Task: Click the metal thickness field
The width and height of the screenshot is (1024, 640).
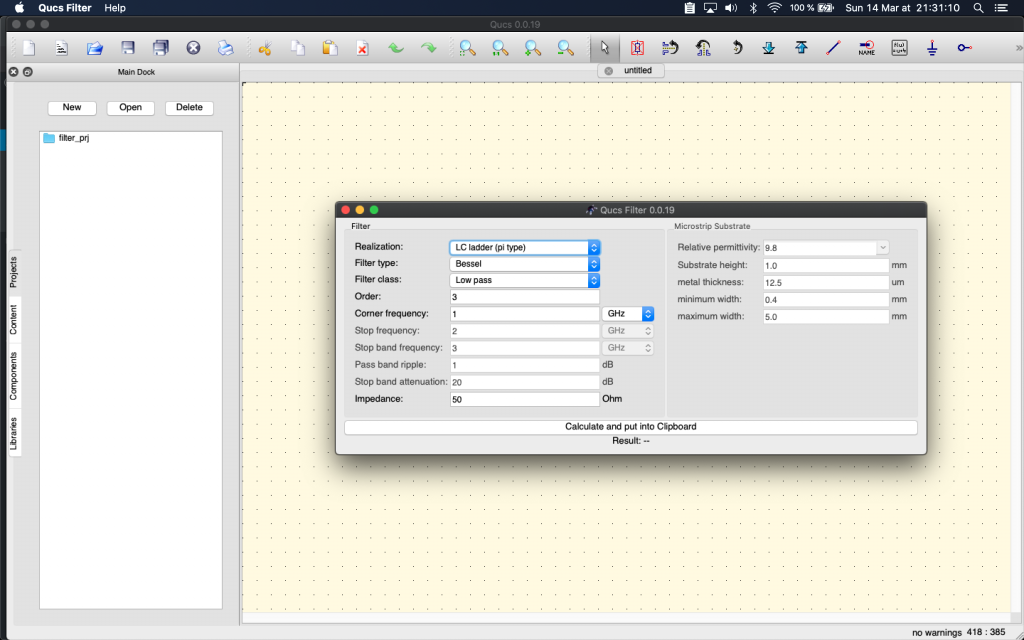Action: (x=826, y=283)
